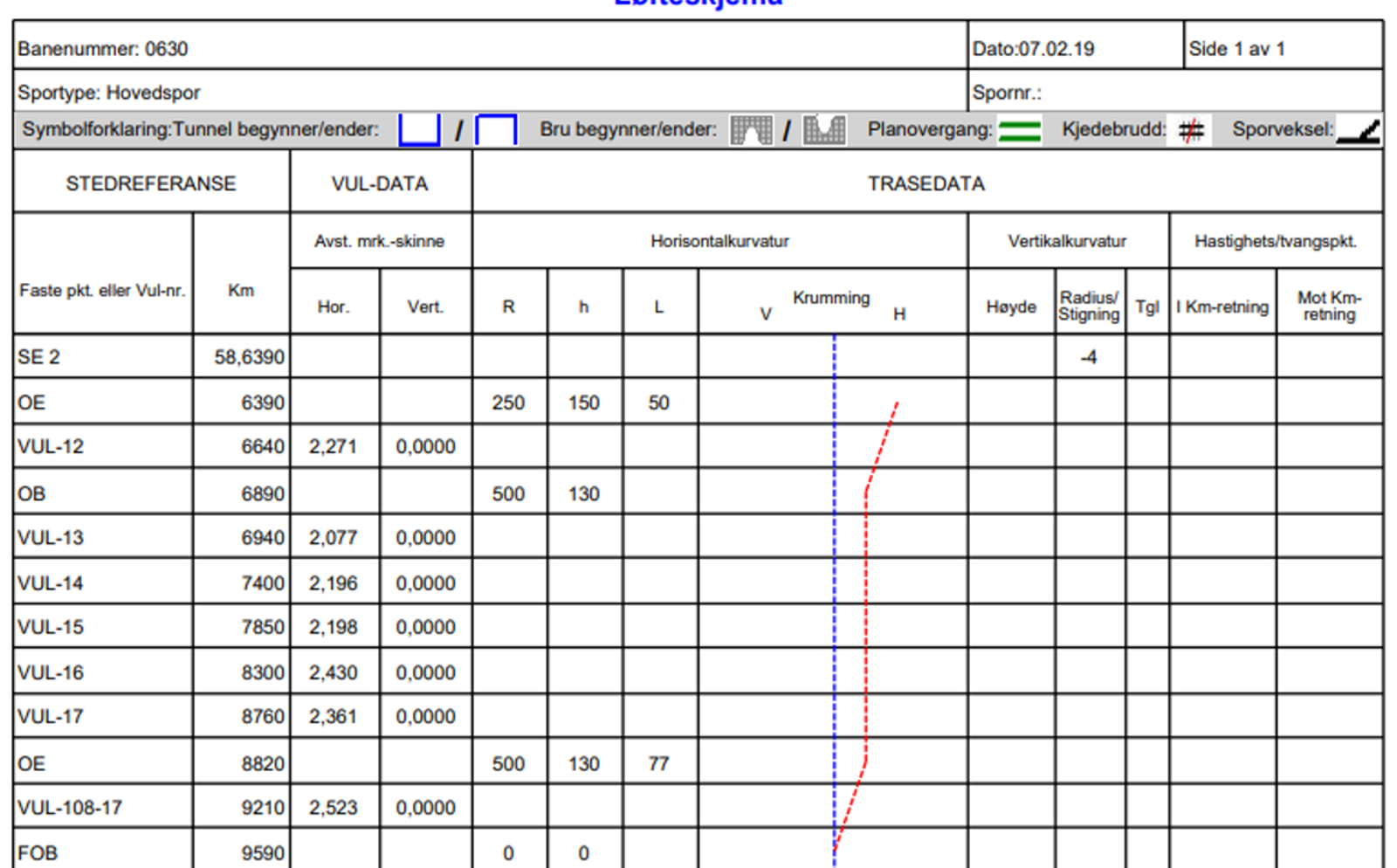Click the OB row label
The width and height of the screenshot is (1397, 868).
click(x=31, y=493)
